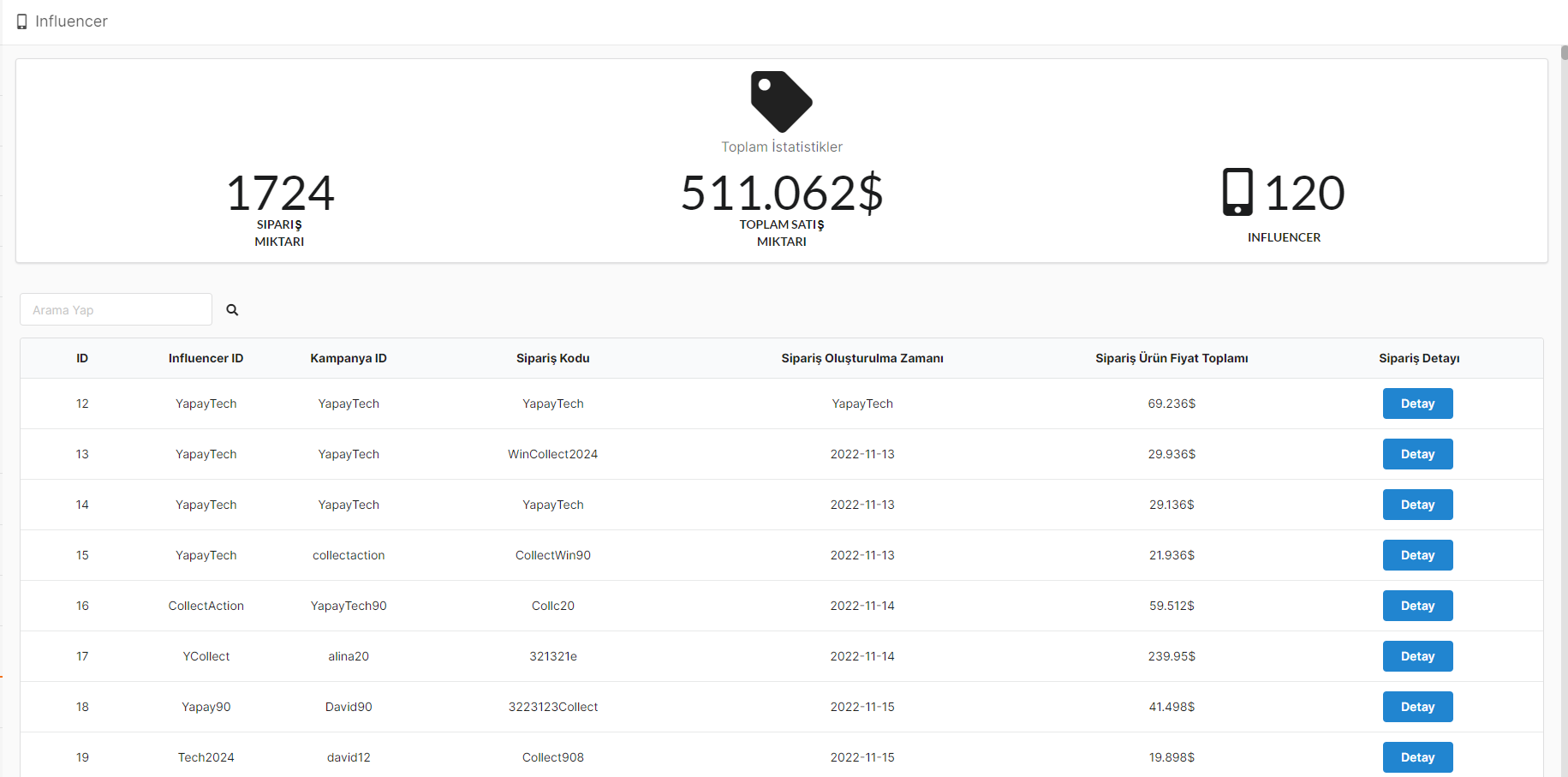This screenshot has height=777, width=1568.
Task: Open Detay for CollectWin90 order
Action: 1417,555
